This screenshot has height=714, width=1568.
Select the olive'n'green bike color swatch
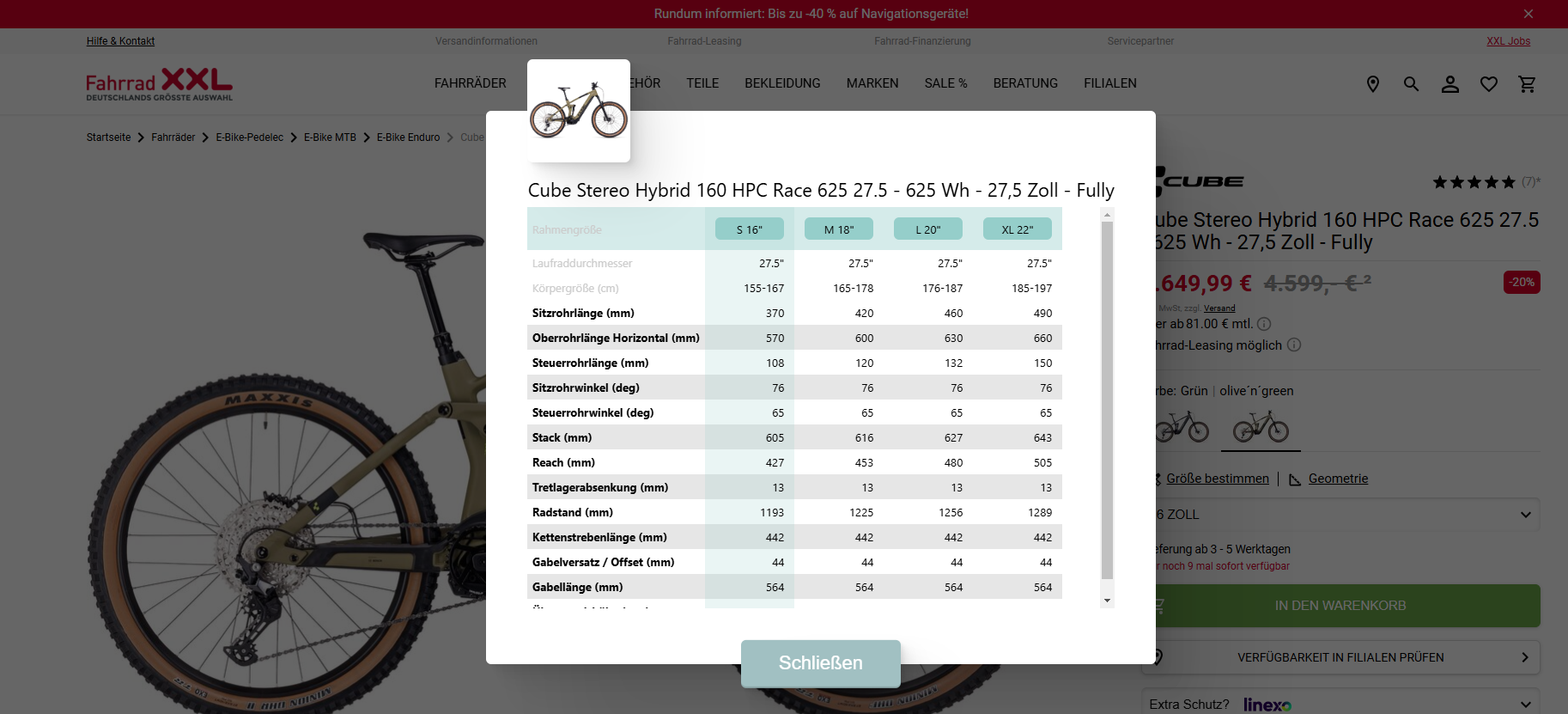coord(1260,426)
